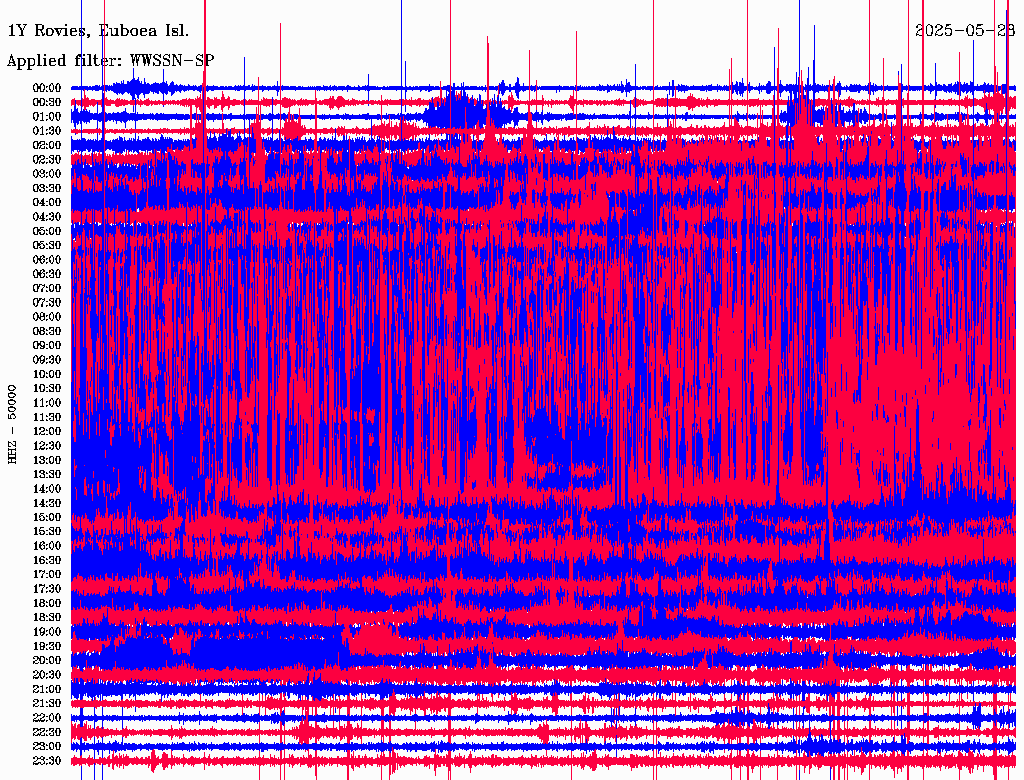Click the date label in top-right corner
Screen dimensions: 1024x780
click(x=965, y=30)
